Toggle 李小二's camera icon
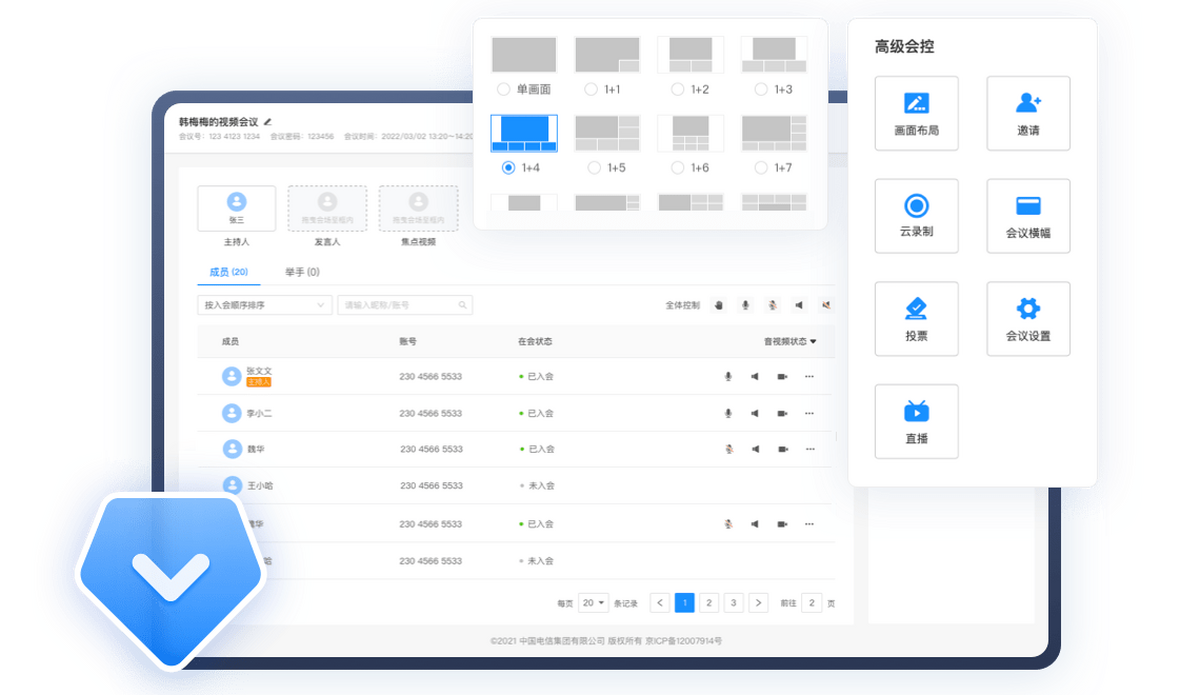The height and width of the screenshot is (695, 1200). pos(782,413)
